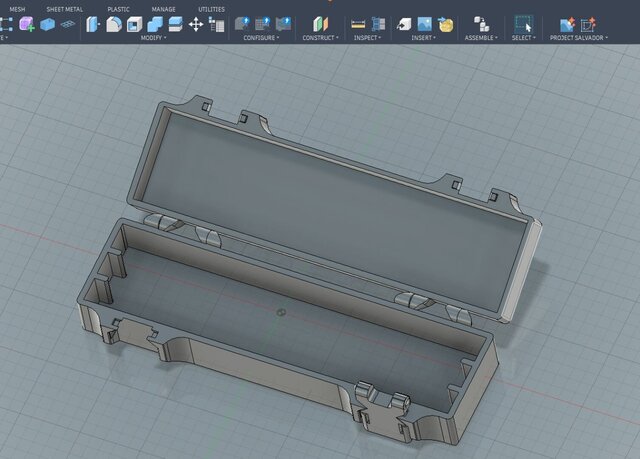
Task: Select the Move/Copy arrows tool
Action: [196, 24]
